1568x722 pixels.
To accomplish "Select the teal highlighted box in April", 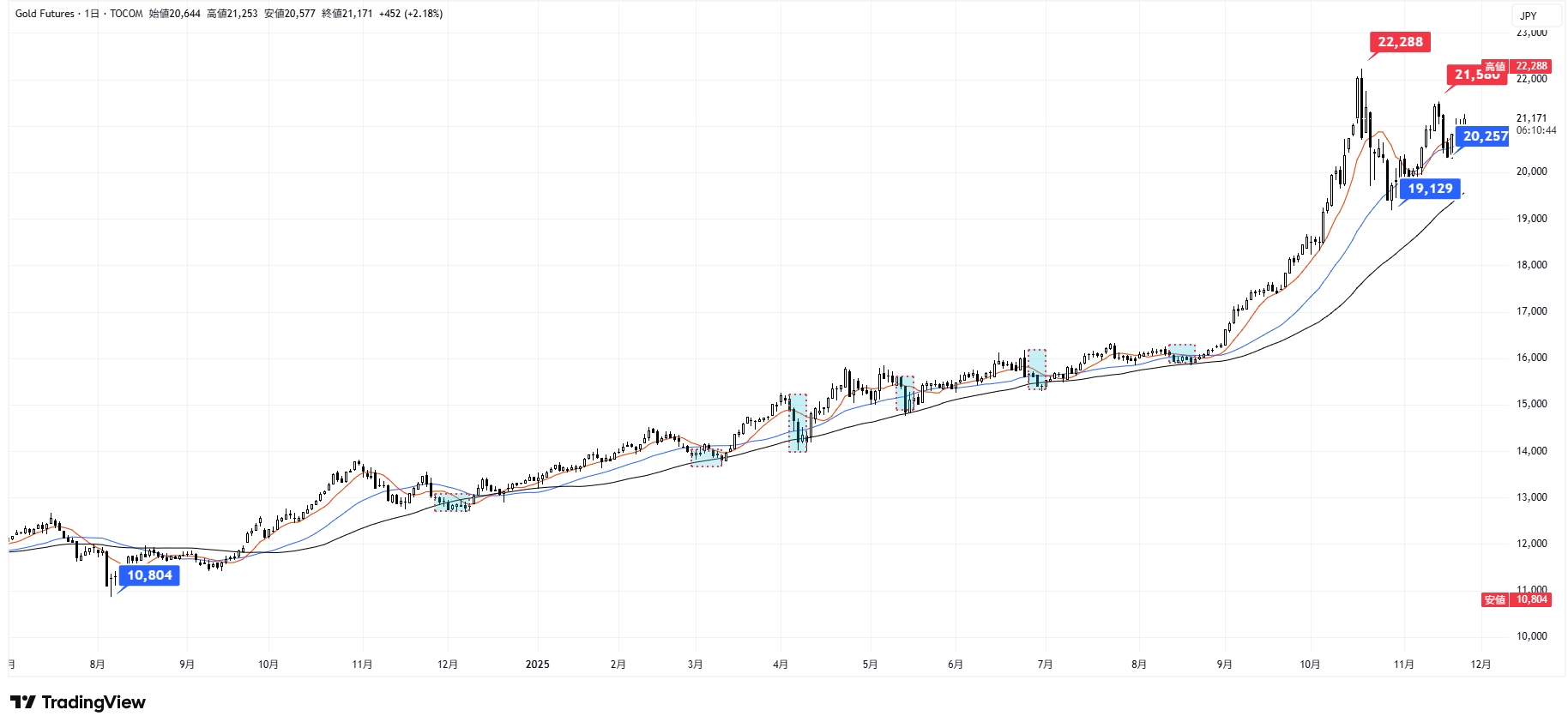I will click(798, 423).
